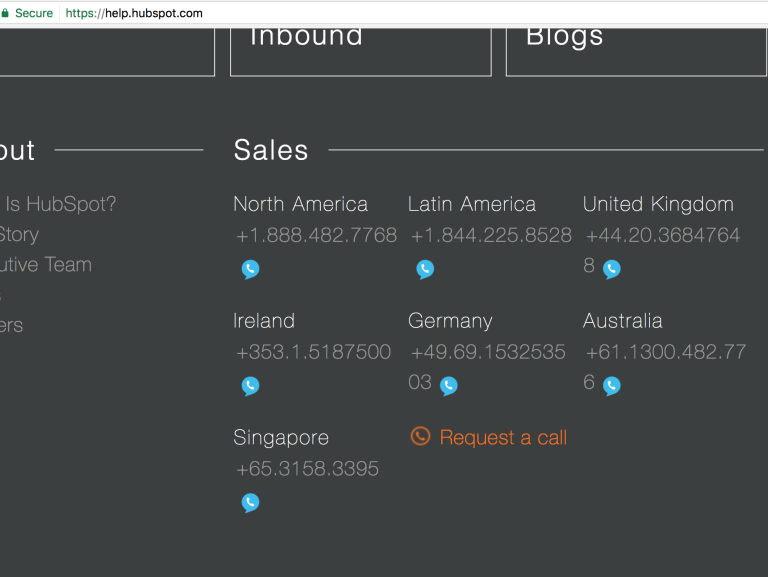Call the Singapore number +65.3158.3395
768x577 pixels.
click(x=307, y=470)
